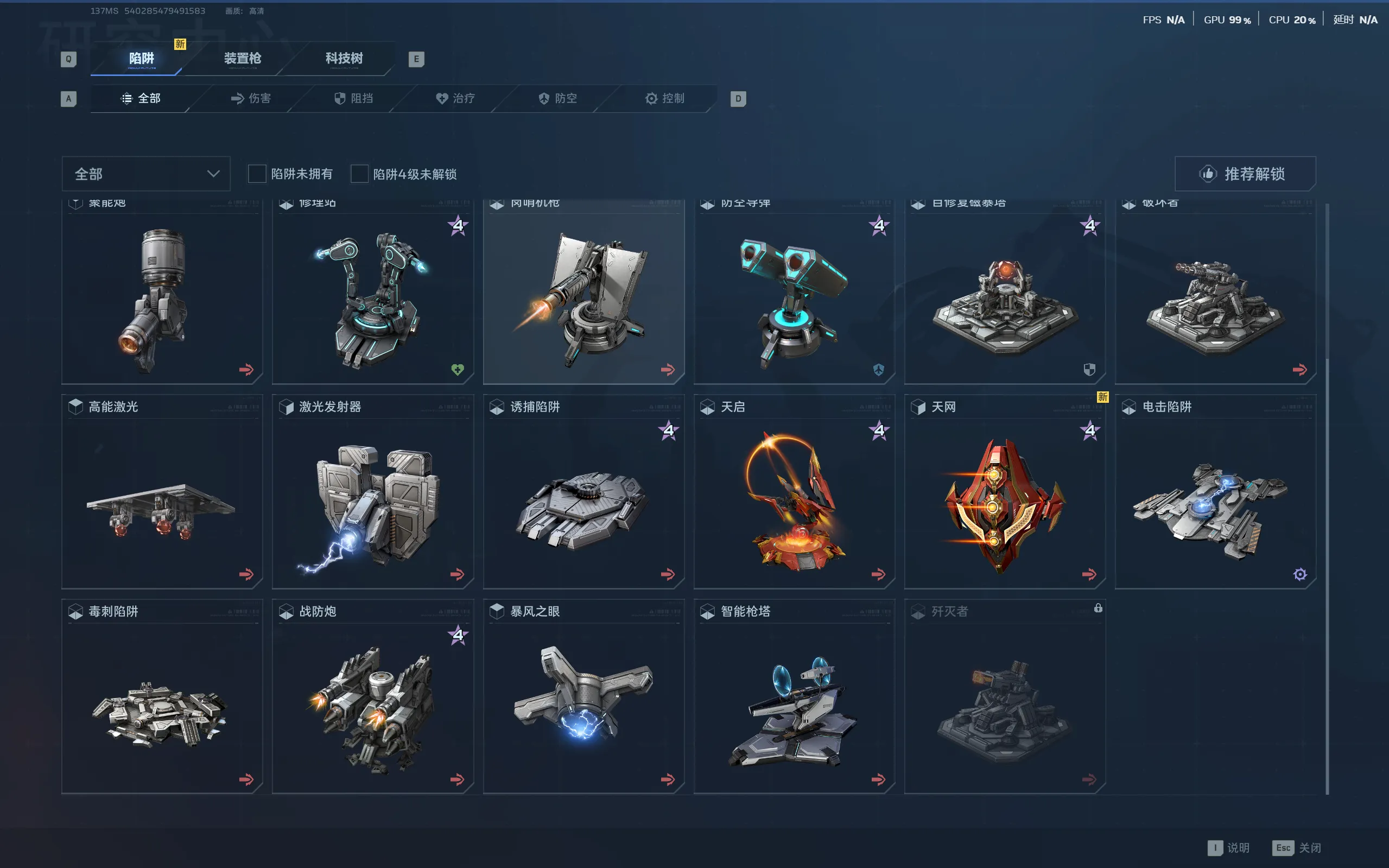Select the 伤害 category filter

coord(251,98)
